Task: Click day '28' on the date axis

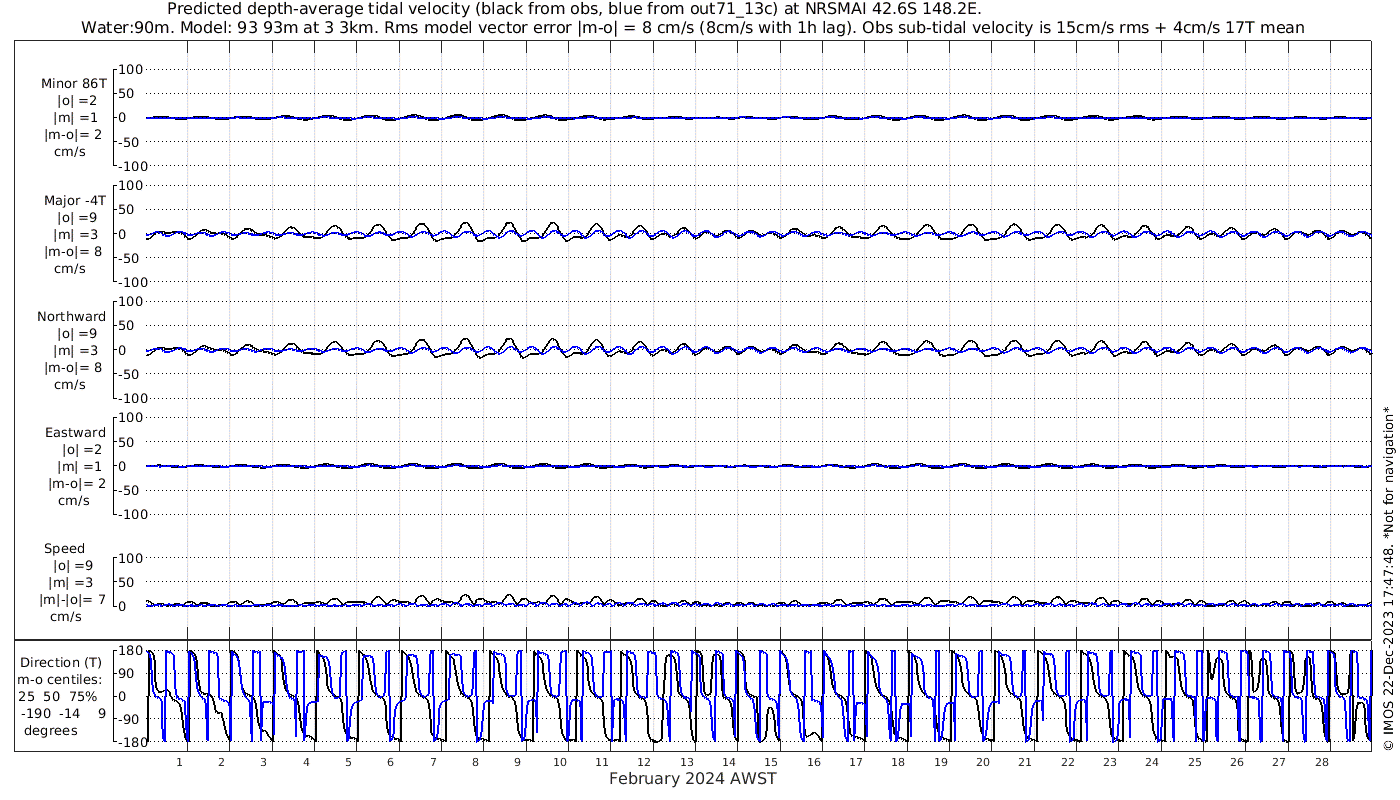Action: [x=1321, y=762]
